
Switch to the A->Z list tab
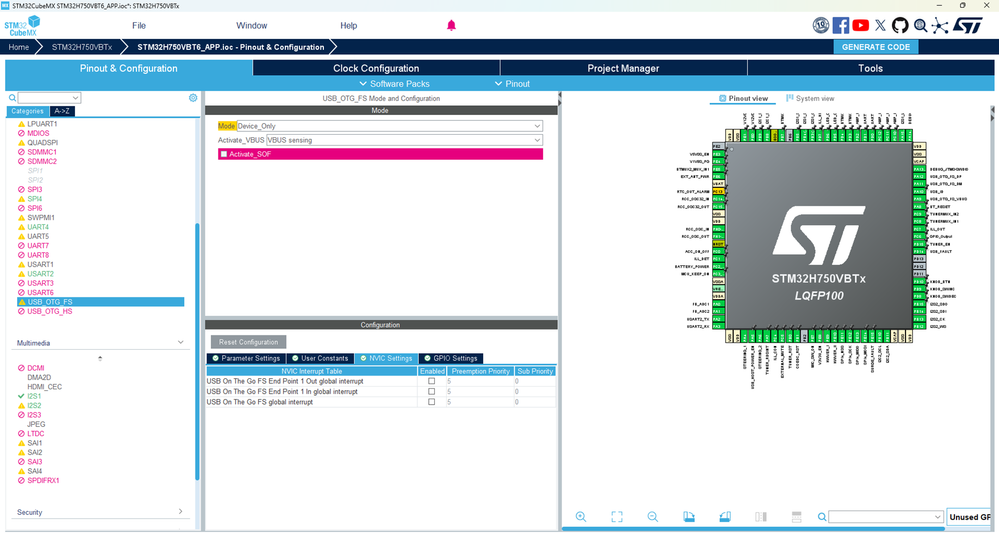(62, 111)
